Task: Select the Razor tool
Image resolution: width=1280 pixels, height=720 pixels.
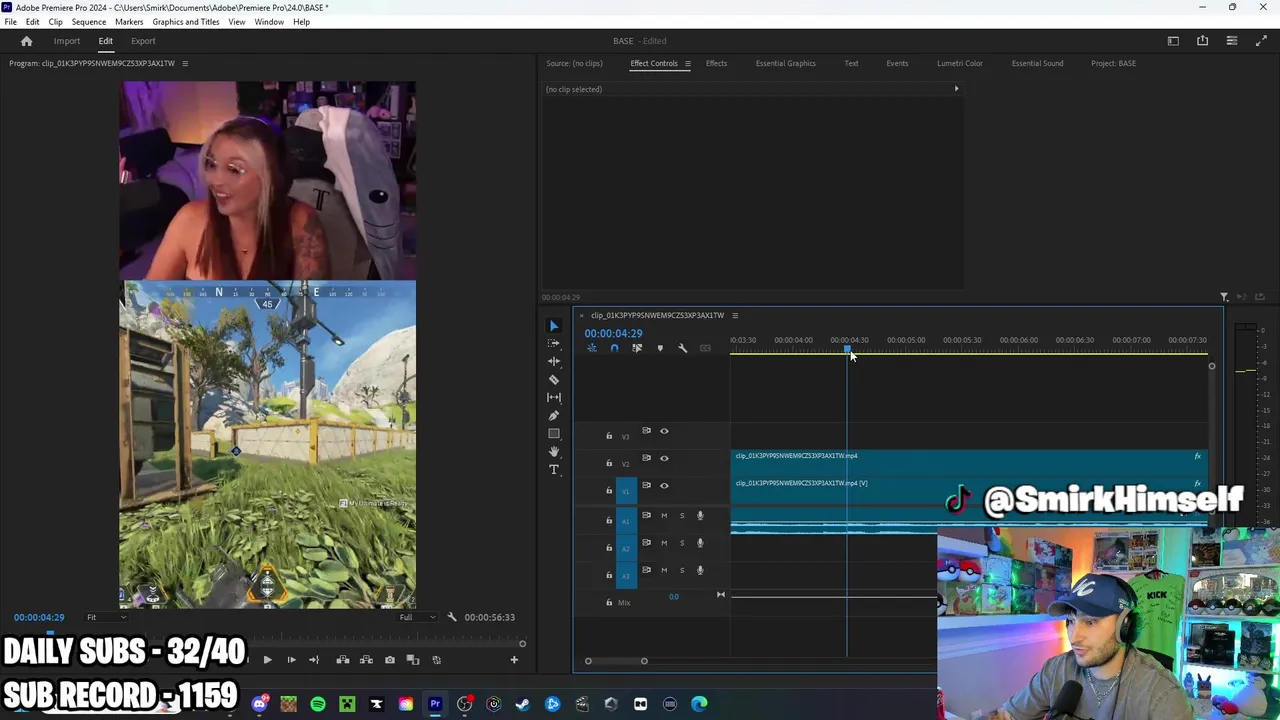Action: (554, 379)
